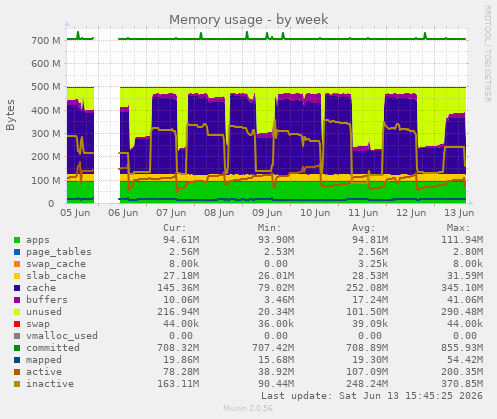The image size is (497, 419).
Task: Click the active average value 107.09M
Action: click(x=367, y=372)
